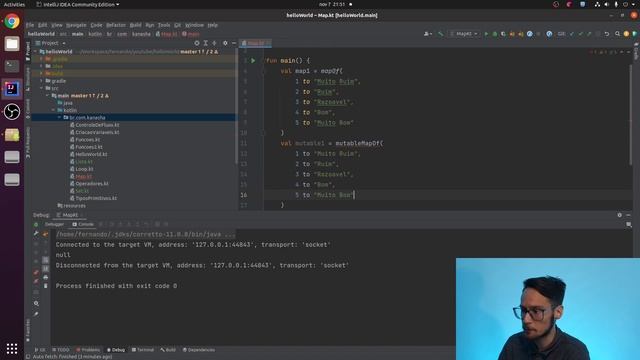Click the Rollback undo arrow in toolbar

[607, 34]
